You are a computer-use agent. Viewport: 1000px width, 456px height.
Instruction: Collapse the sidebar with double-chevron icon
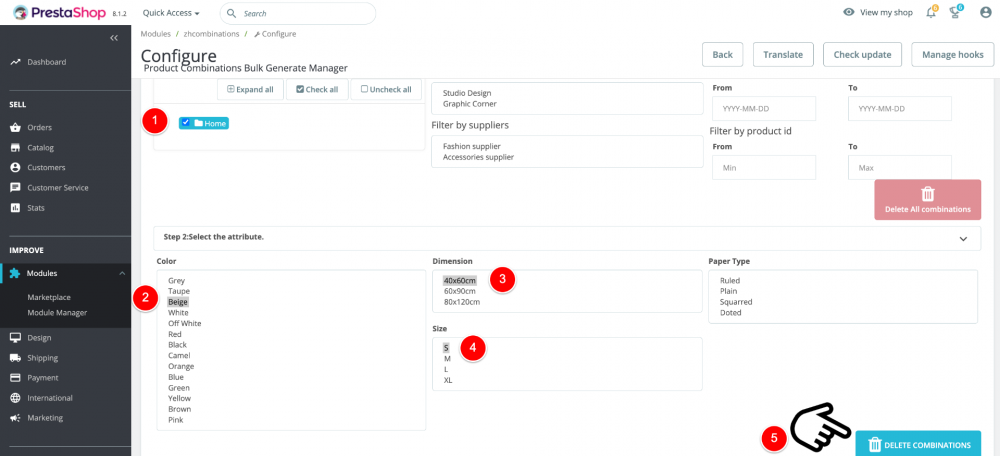click(x=114, y=37)
